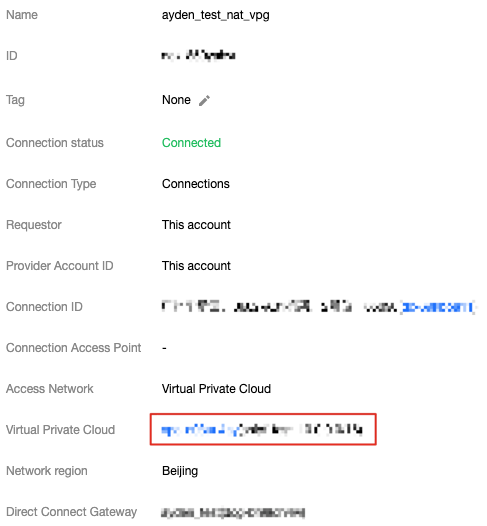Open the blue Connection ID link
The image size is (487, 526).
click(438, 307)
